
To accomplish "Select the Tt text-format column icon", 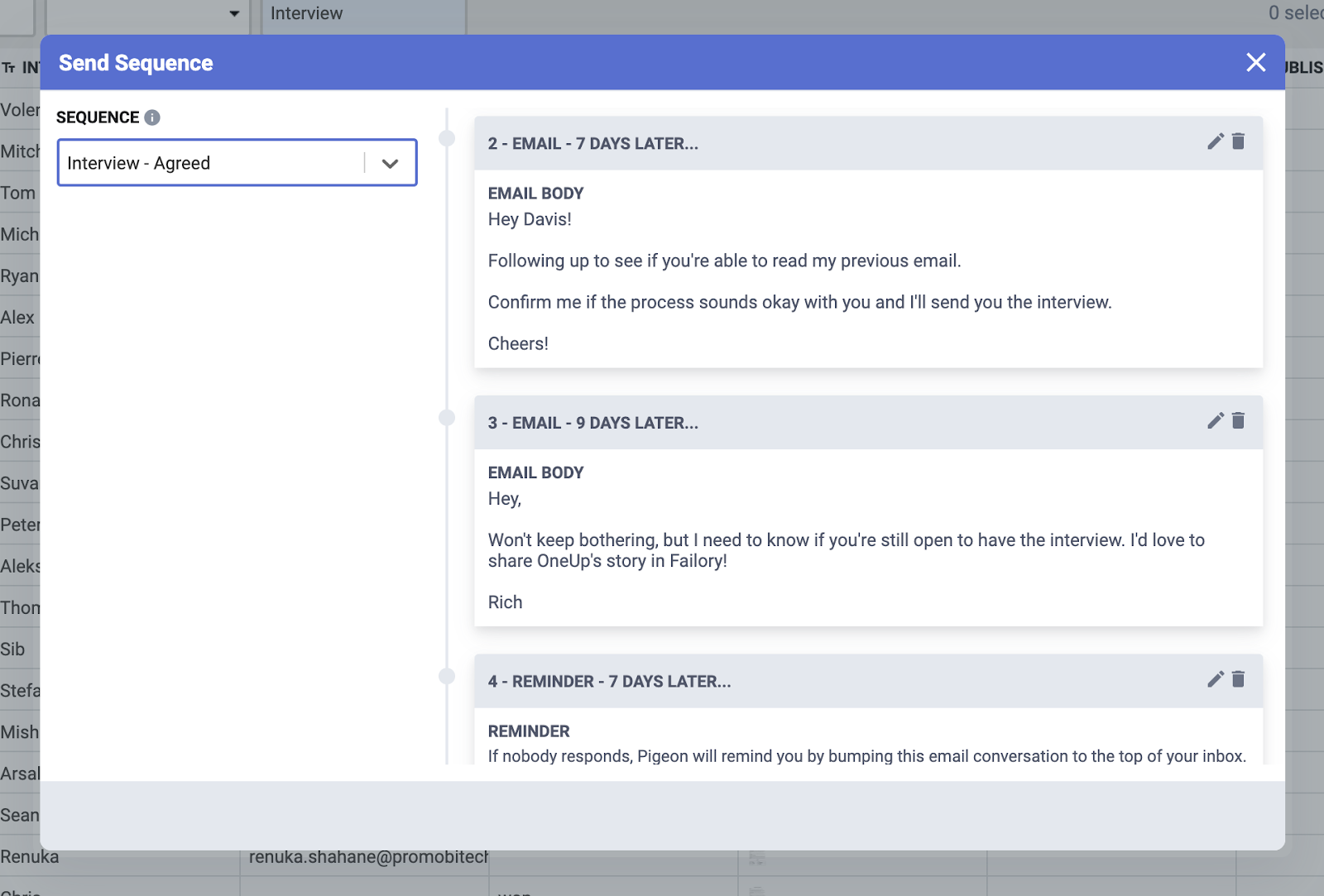I will pos(11,67).
